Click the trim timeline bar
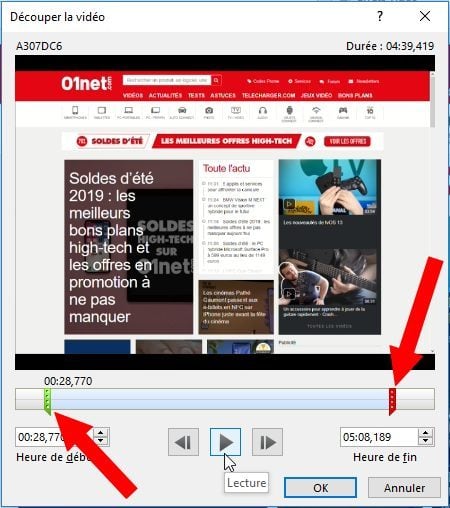The image size is (450, 508). (x=225, y=399)
